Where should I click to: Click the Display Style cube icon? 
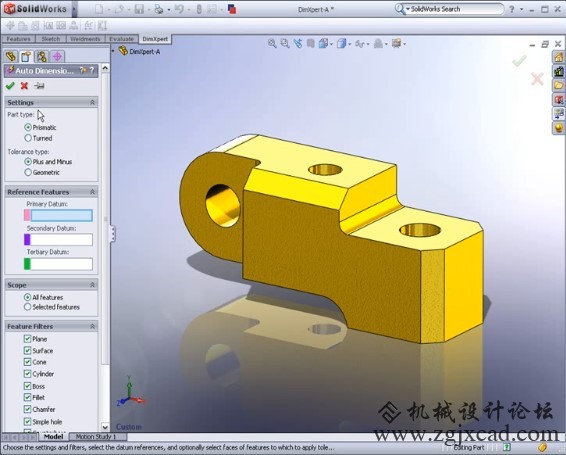(341, 44)
